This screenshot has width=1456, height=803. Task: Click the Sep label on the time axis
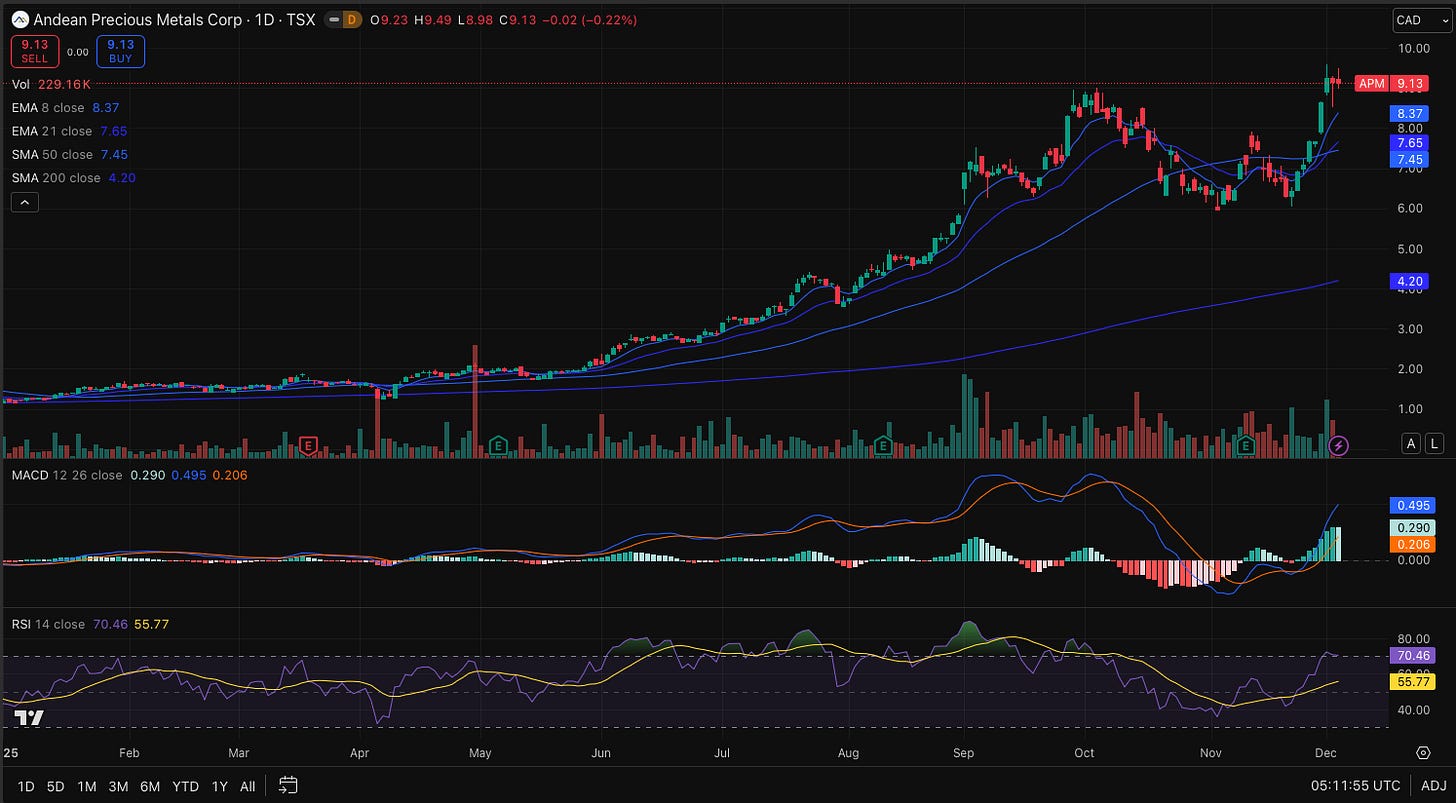click(x=964, y=751)
